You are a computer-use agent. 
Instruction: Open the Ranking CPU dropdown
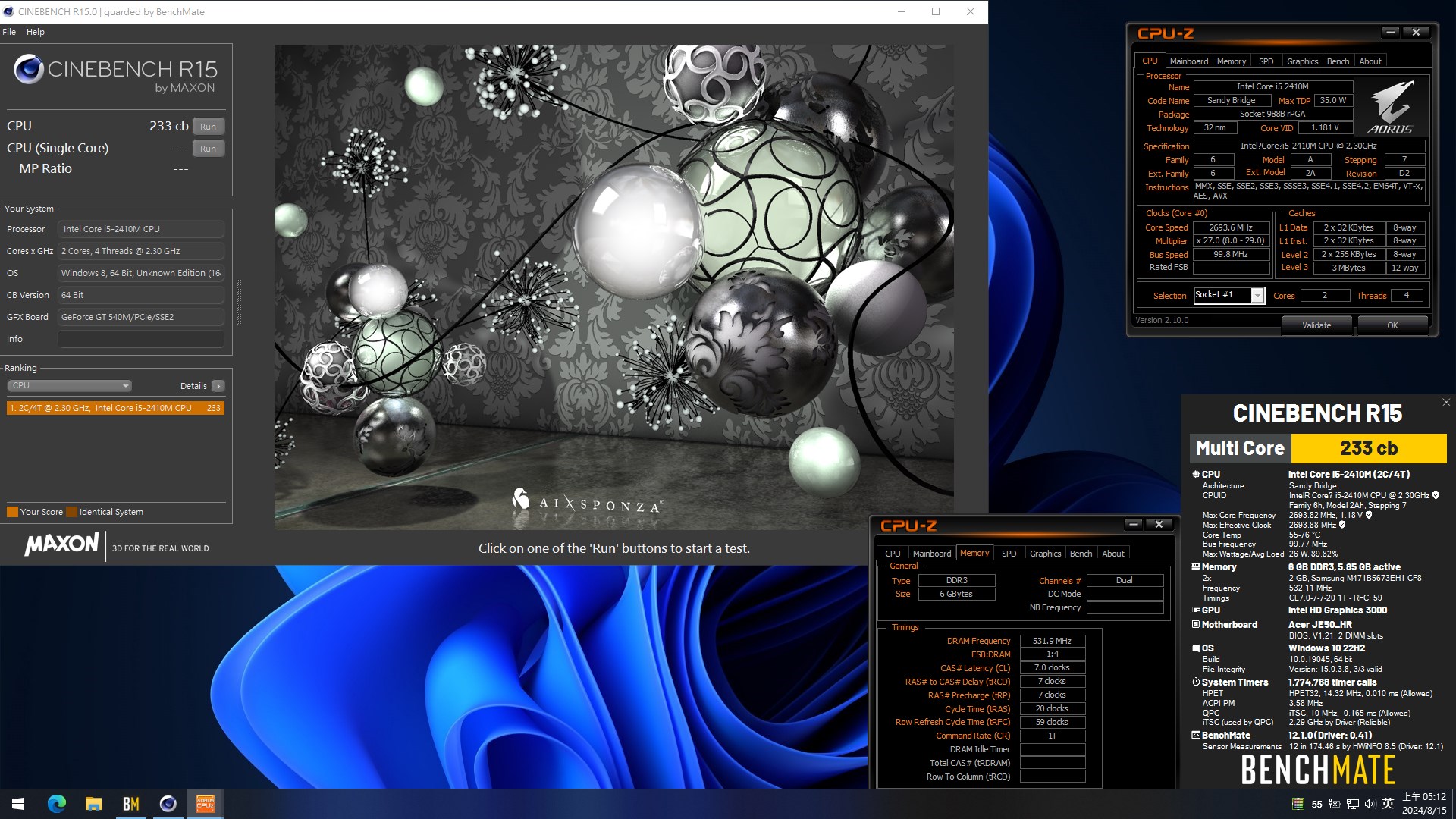[70, 385]
